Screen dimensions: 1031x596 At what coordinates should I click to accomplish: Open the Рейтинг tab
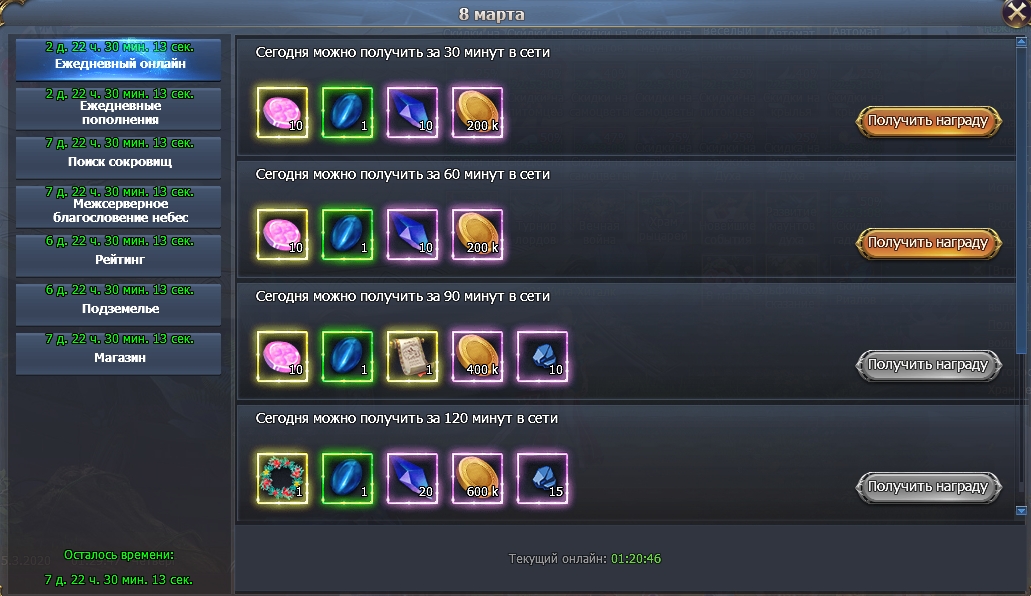coord(119,255)
